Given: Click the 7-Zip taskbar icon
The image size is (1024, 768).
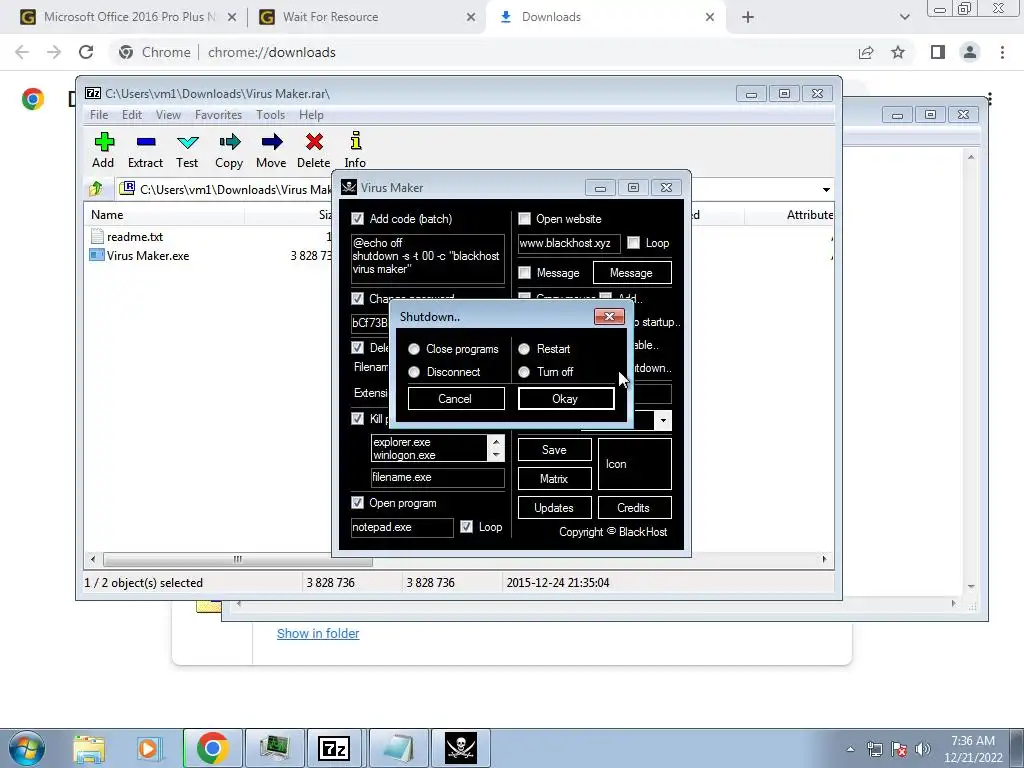Looking at the screenshot, I should coord(334,748).
